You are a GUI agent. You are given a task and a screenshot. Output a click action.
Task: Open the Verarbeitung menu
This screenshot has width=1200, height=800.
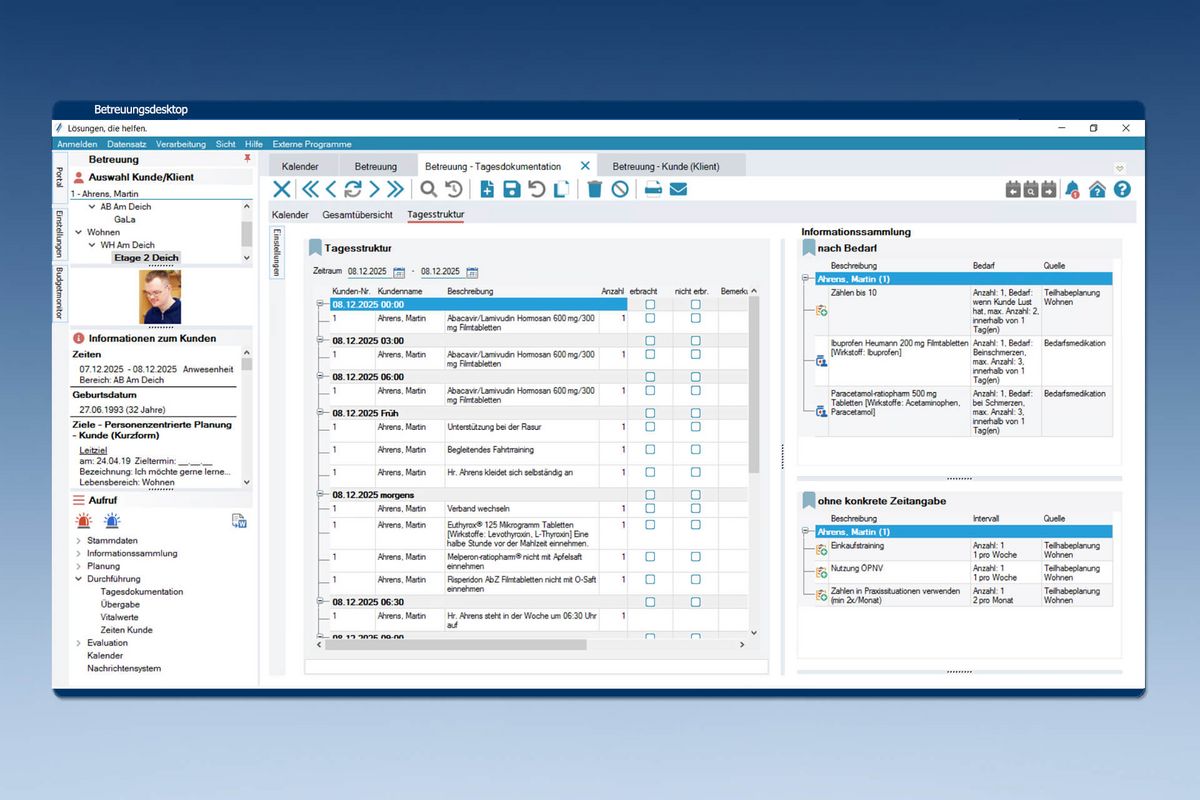pos(181,144)
